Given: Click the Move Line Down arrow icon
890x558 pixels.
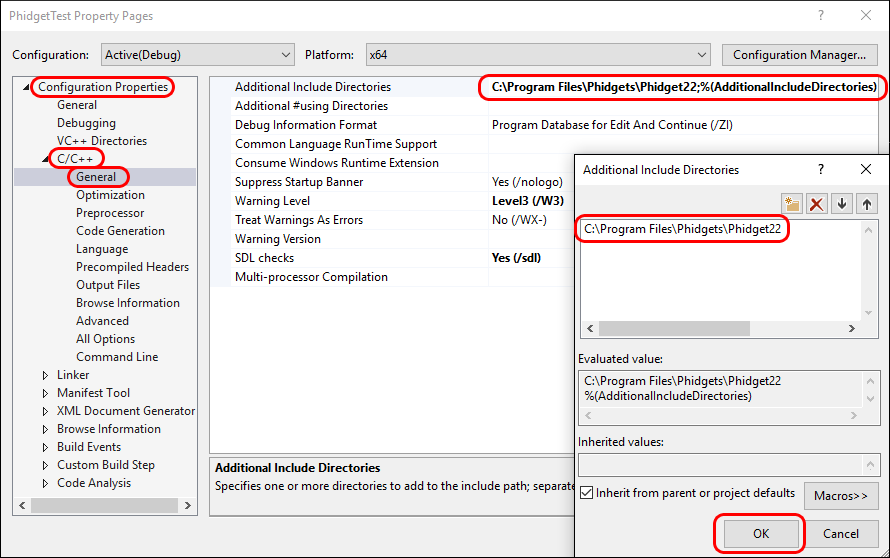Looking at the screenshot, I should pos(842,203).
